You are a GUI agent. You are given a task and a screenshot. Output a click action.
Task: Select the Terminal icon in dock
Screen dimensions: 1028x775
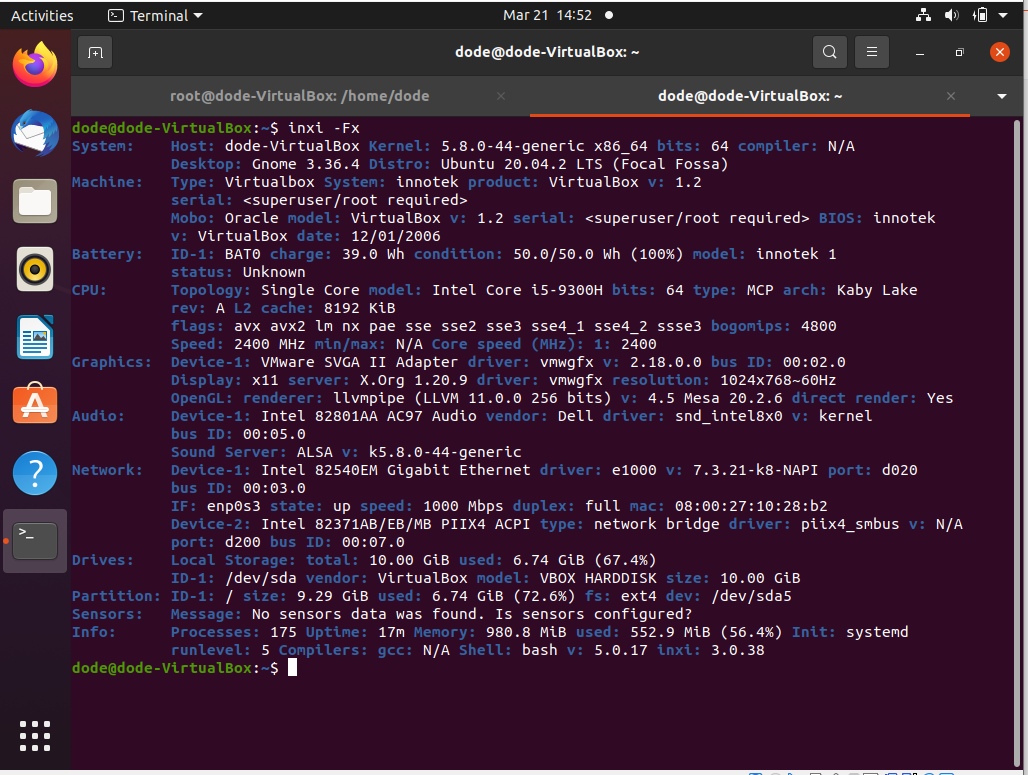pyautogui.click(x=35, y=541)
